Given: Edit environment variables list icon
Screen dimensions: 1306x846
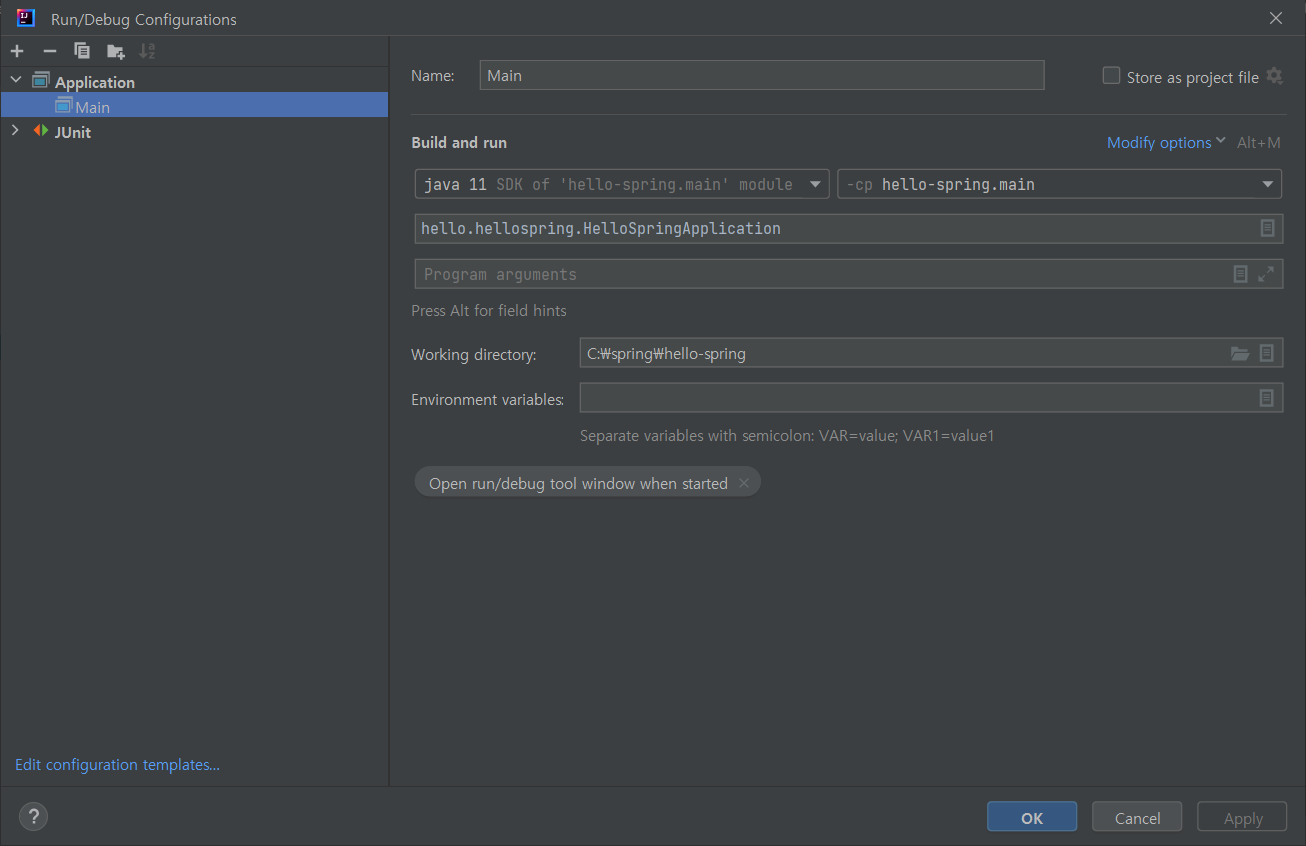Looking at the screenshot, I should 1267,398.
